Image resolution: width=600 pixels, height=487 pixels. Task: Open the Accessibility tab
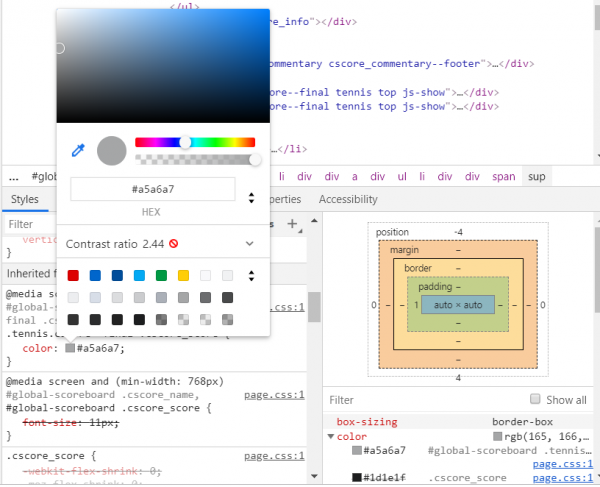tap(348, 199)
